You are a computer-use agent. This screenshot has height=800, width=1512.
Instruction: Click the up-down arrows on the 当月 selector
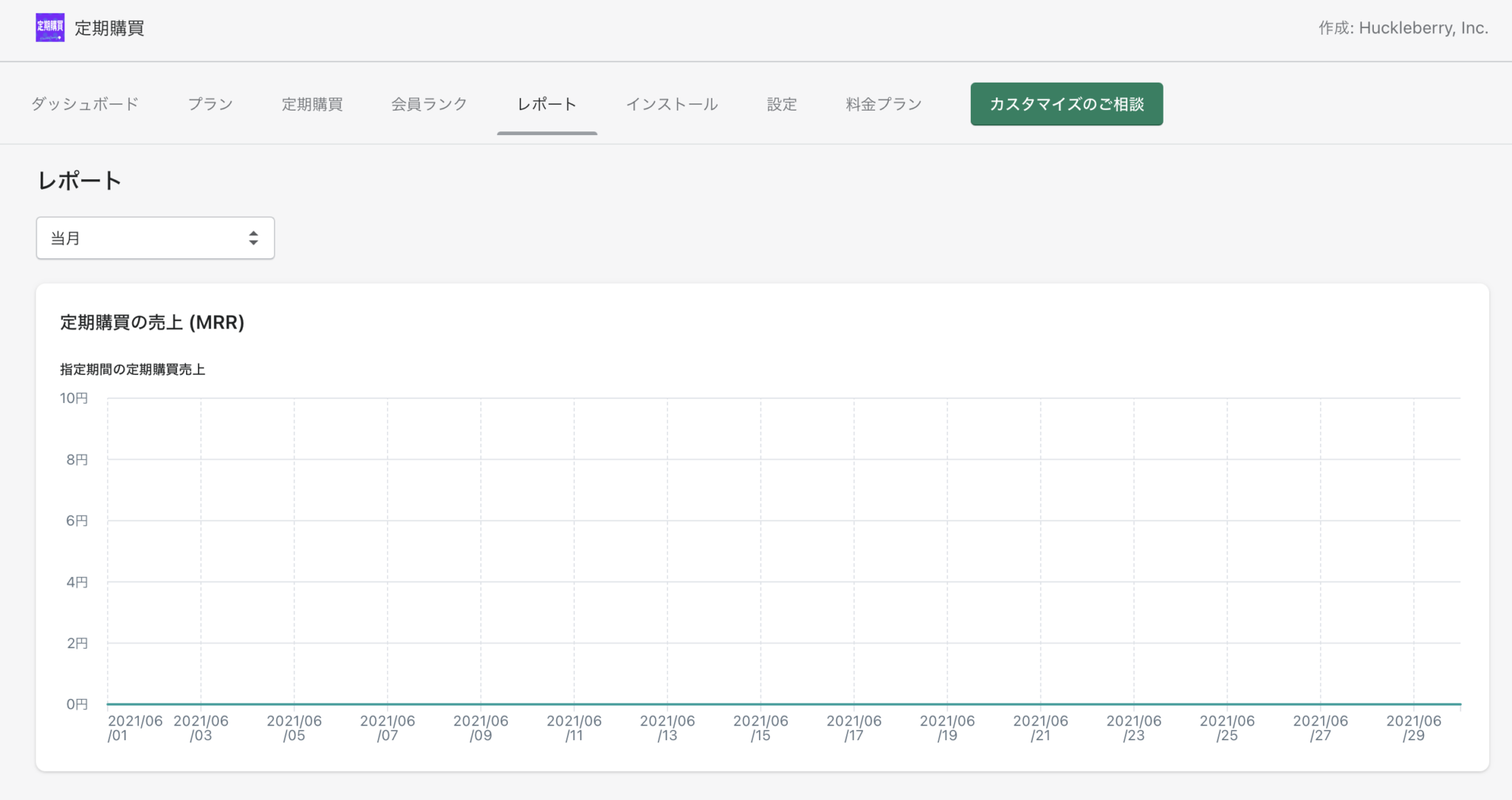click(253, 238)
